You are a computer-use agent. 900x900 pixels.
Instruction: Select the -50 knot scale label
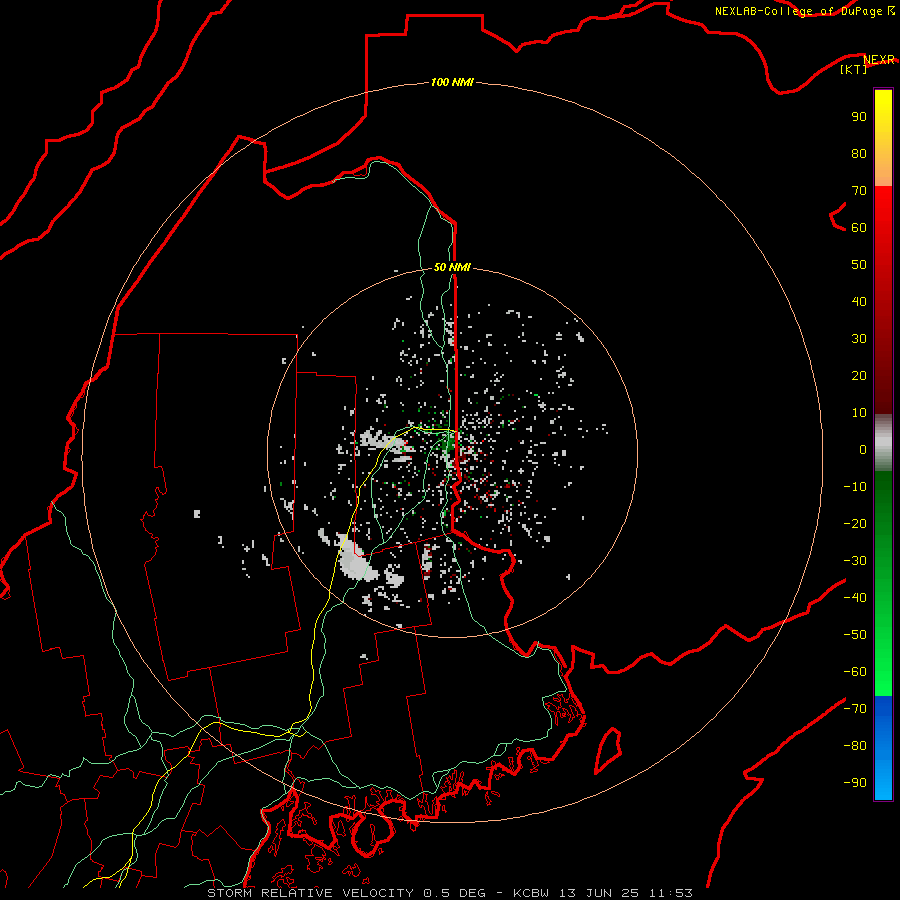tap(855, 634)
